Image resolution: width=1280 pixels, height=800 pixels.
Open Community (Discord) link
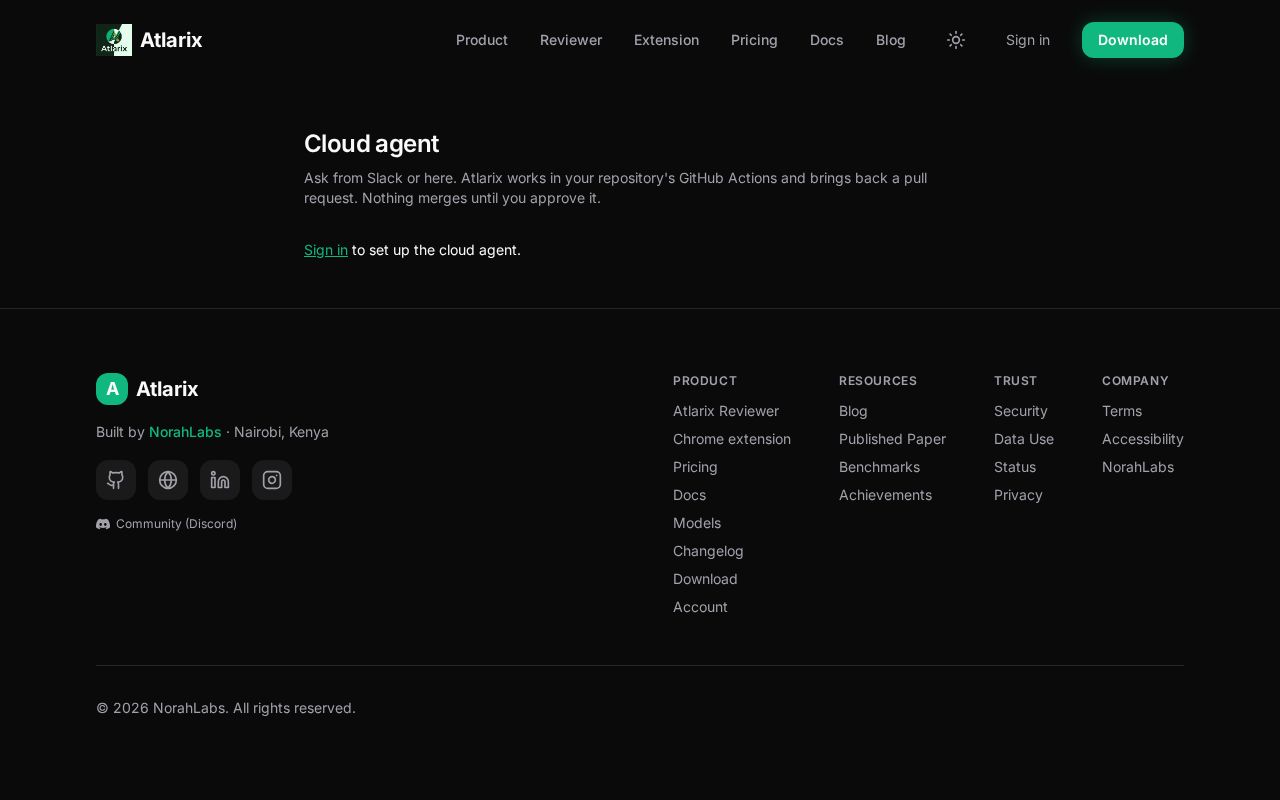pos(167,524)
